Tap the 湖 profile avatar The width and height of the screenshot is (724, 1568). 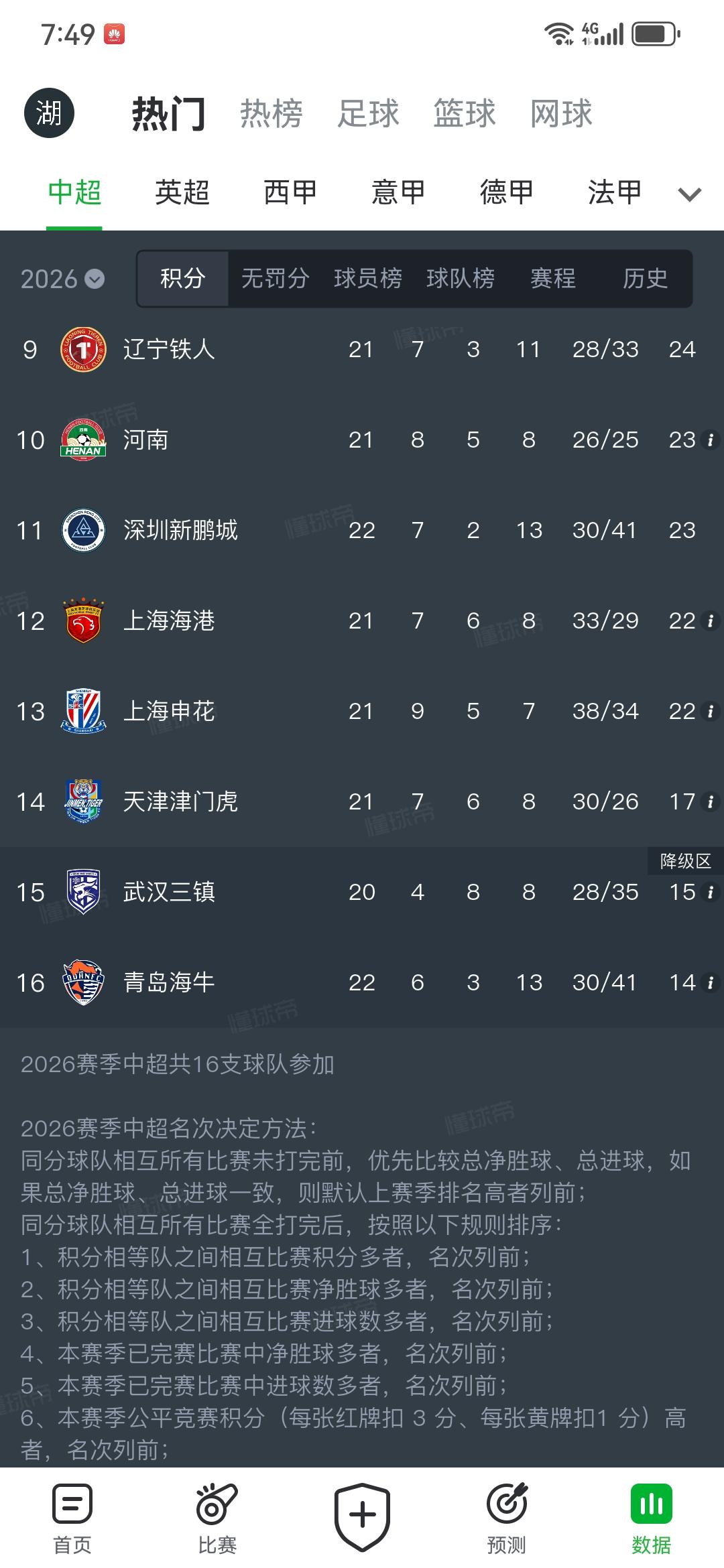click(49, 113)
